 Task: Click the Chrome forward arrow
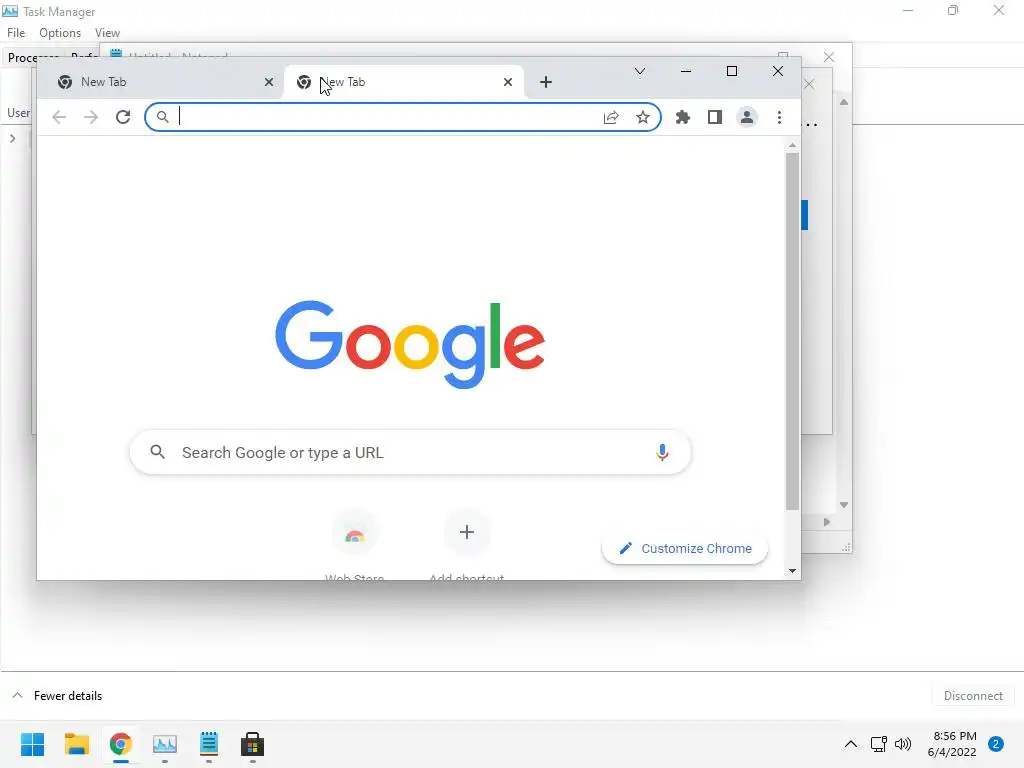tap(91, 118)
